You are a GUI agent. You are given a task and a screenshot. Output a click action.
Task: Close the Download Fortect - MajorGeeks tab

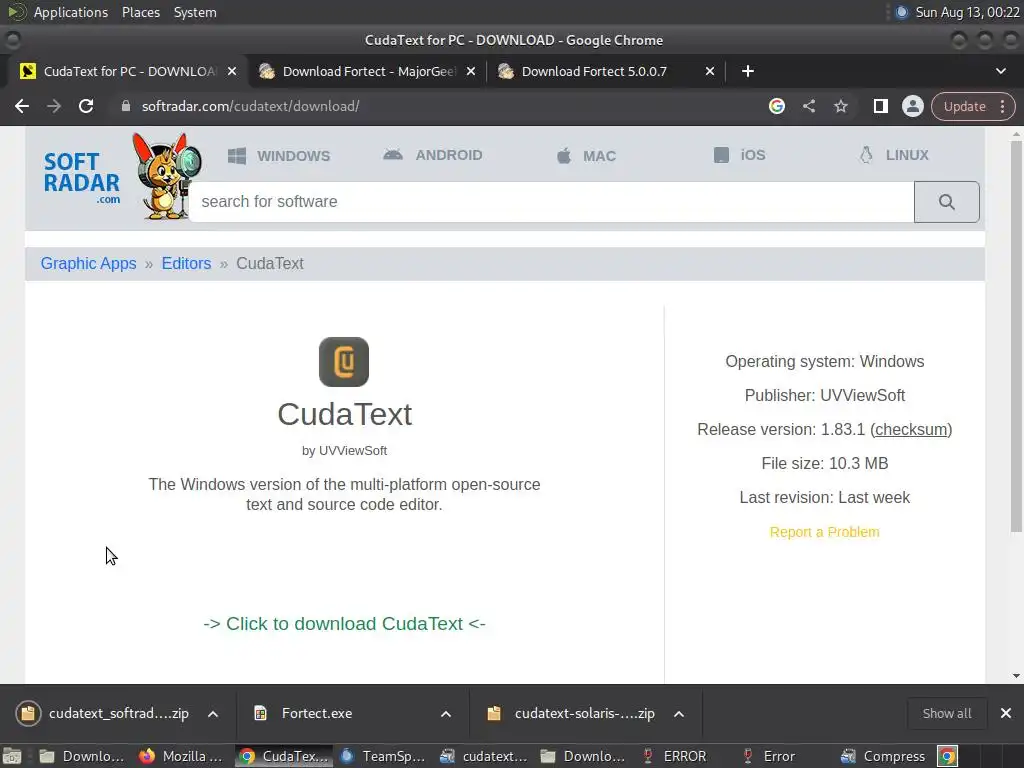pyautogui.click(x=471, y=71)
